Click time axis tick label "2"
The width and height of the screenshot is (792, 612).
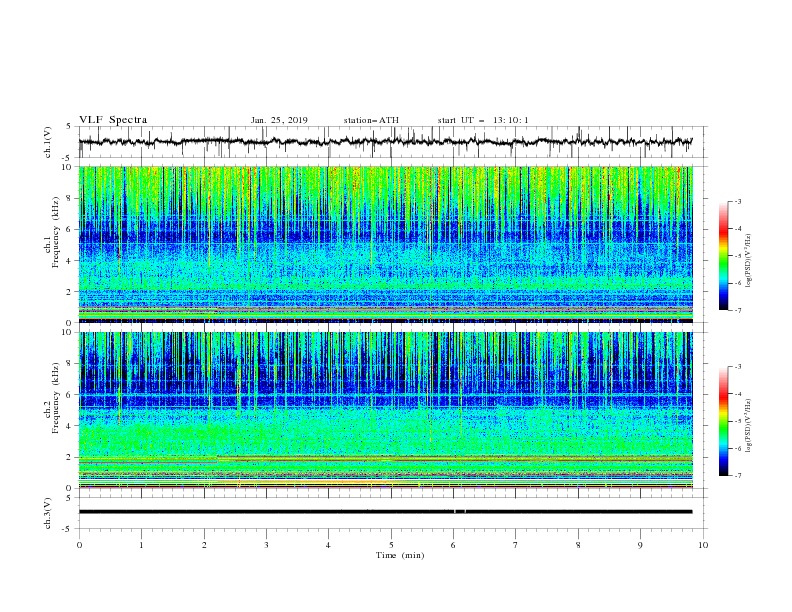(x=204, y=545)
